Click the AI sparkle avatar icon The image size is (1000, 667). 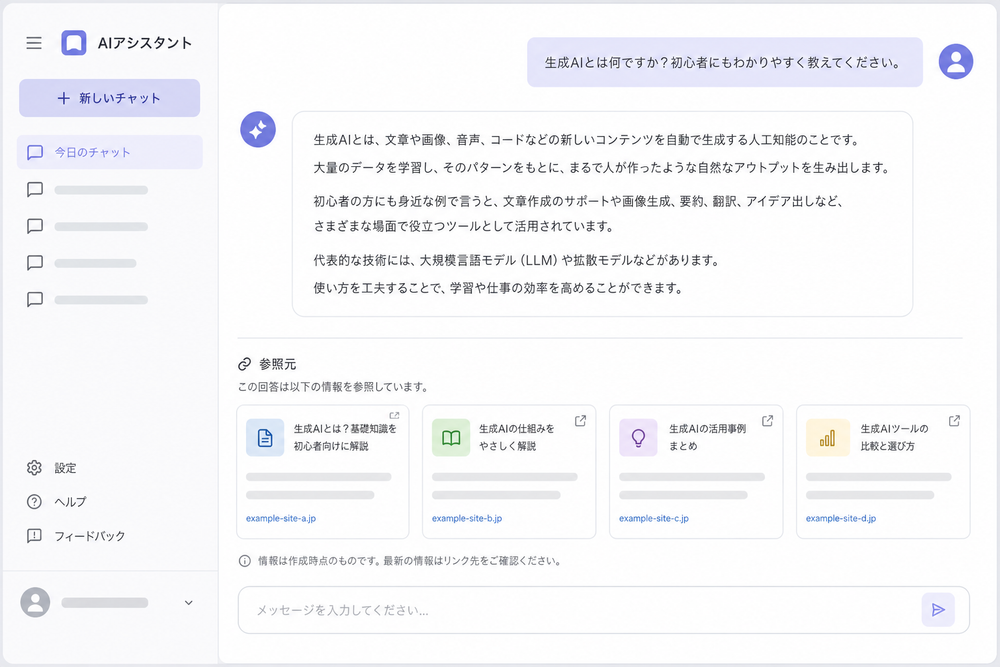pyautogui.click(x=258, y=129)
